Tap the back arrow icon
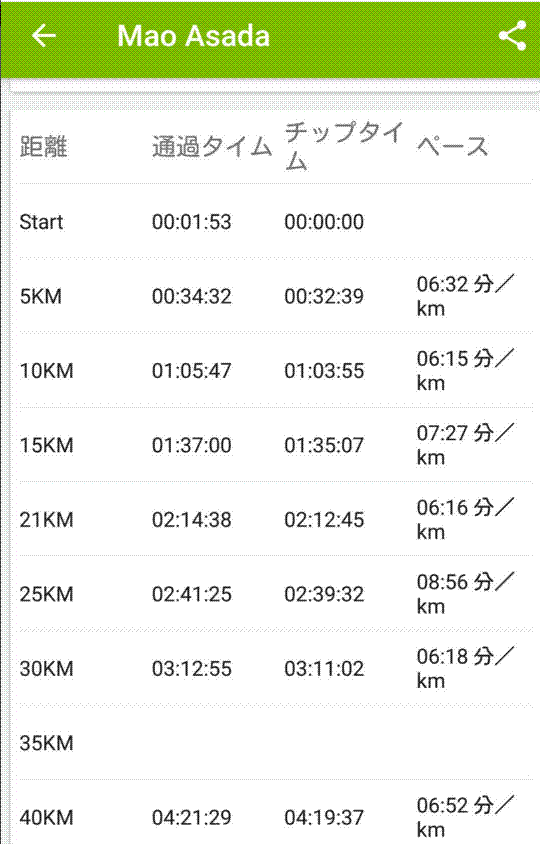 44,36
